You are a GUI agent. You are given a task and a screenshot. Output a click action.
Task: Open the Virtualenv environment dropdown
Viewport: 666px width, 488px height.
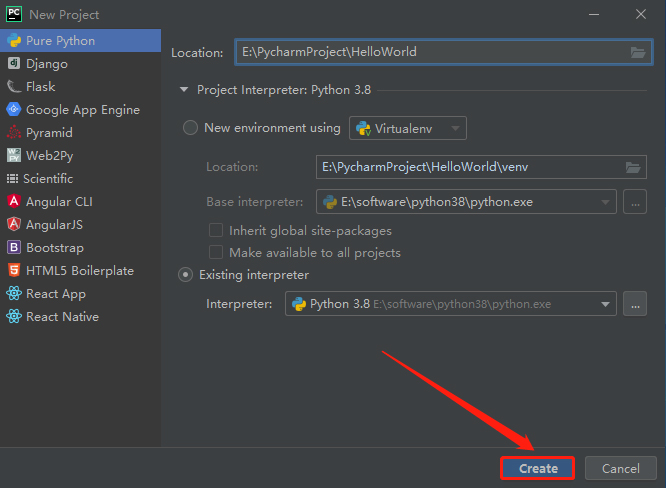click(x=408, y=128)
